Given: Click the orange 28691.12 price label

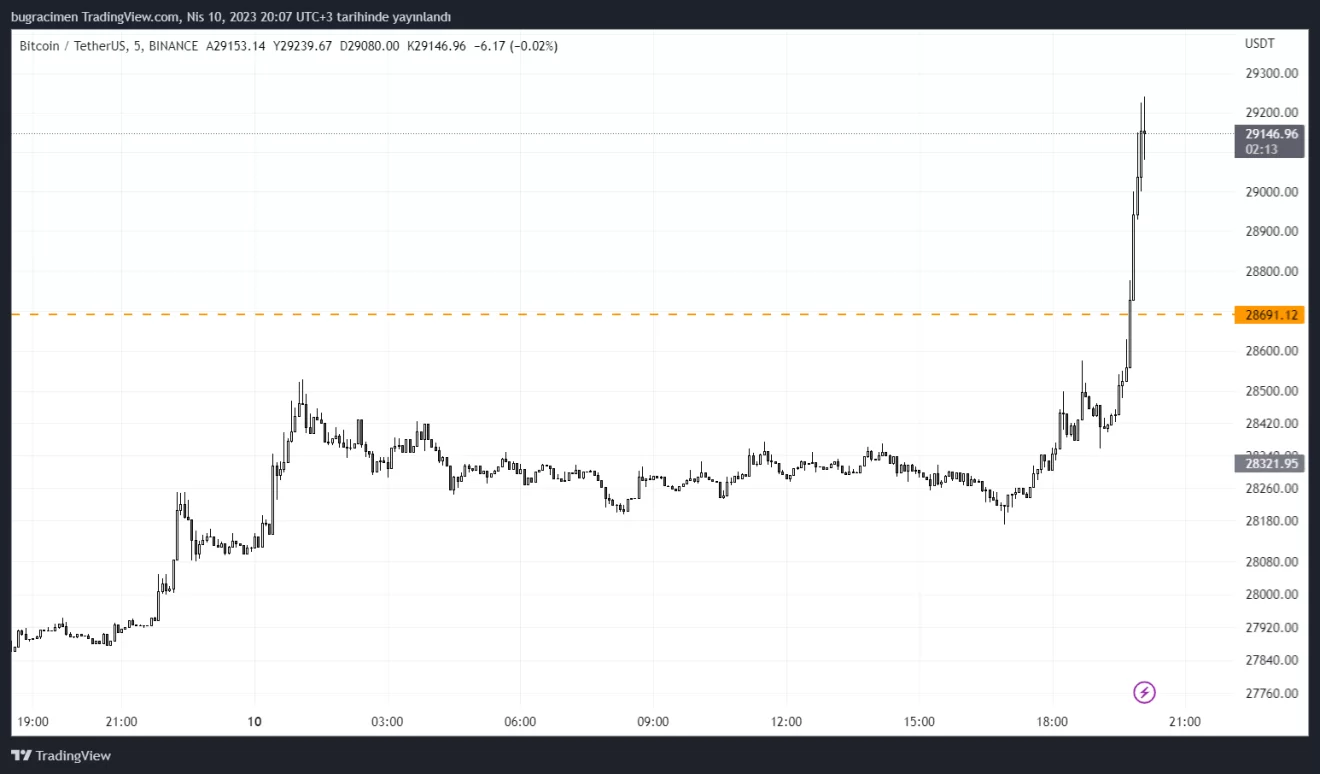Looking at the screenshot, I should point(1271,315).
